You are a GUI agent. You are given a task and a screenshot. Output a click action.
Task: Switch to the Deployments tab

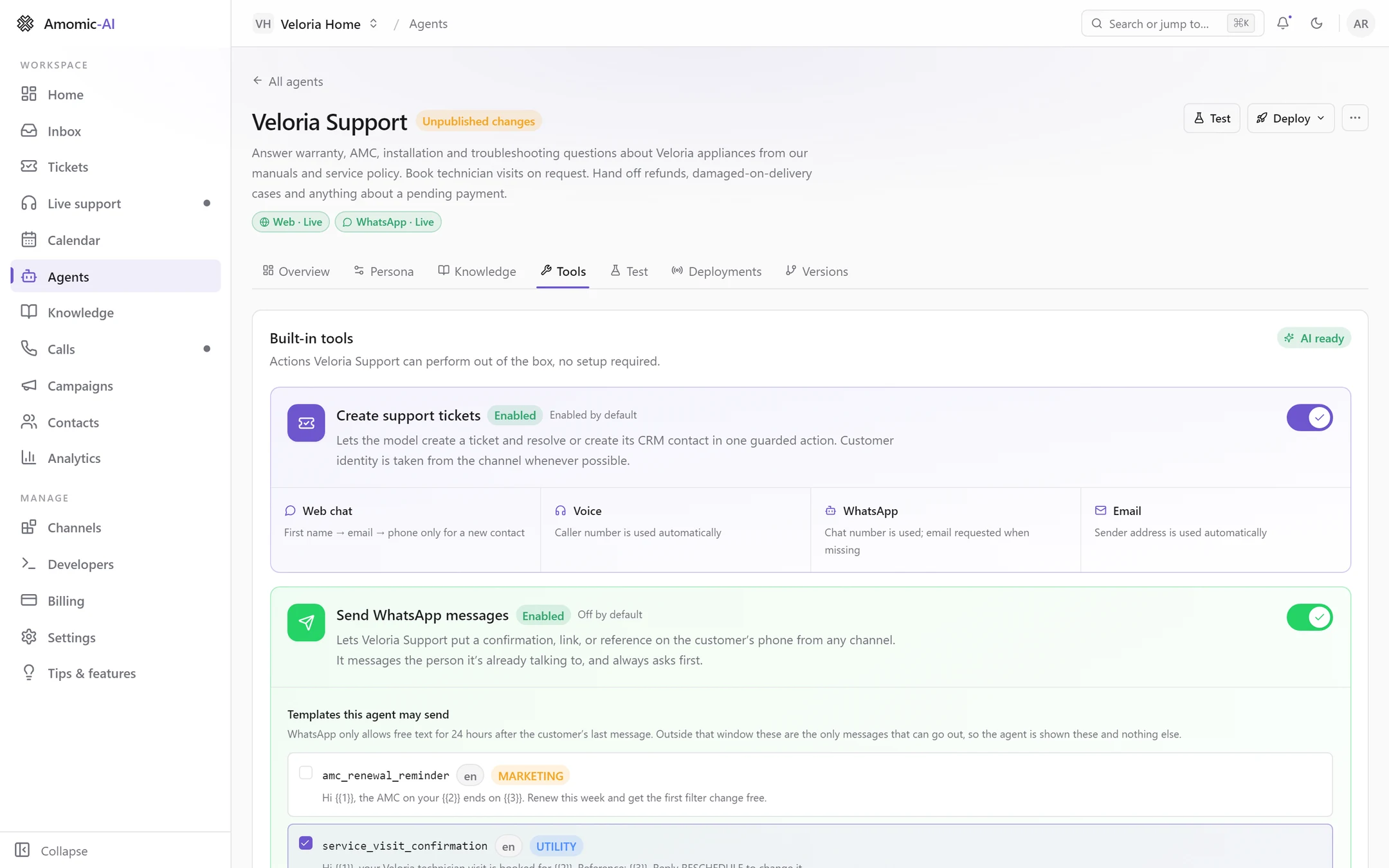(716, 271)
